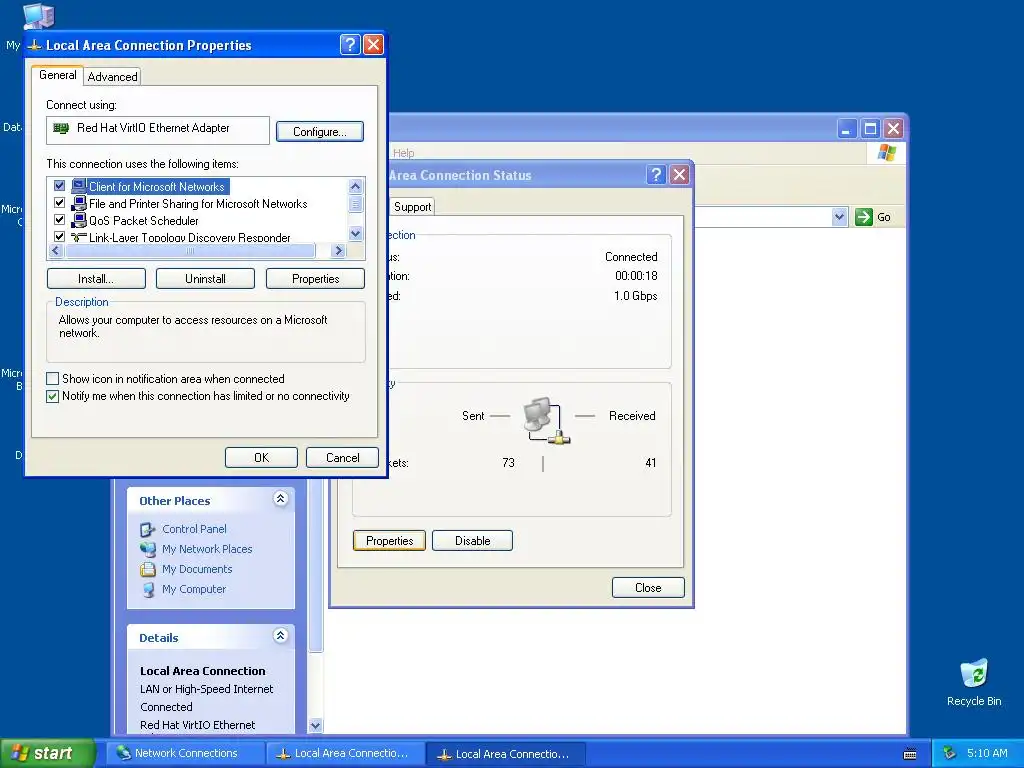Click OK in Connection Properties
Screen dimensions: 1024x768
(x=261, y=458)
